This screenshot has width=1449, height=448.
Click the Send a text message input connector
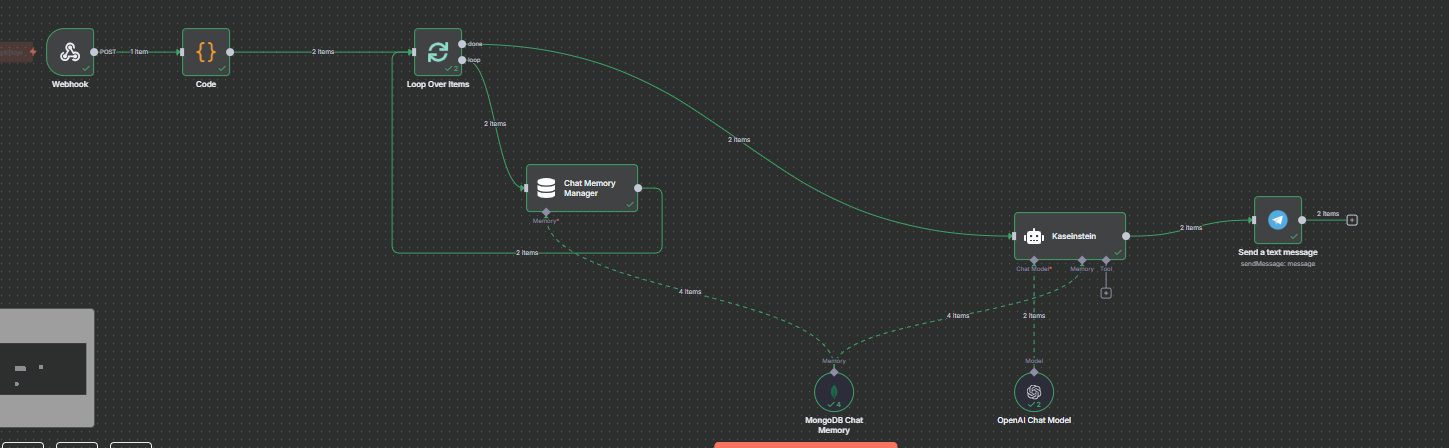click(1253, 220)
